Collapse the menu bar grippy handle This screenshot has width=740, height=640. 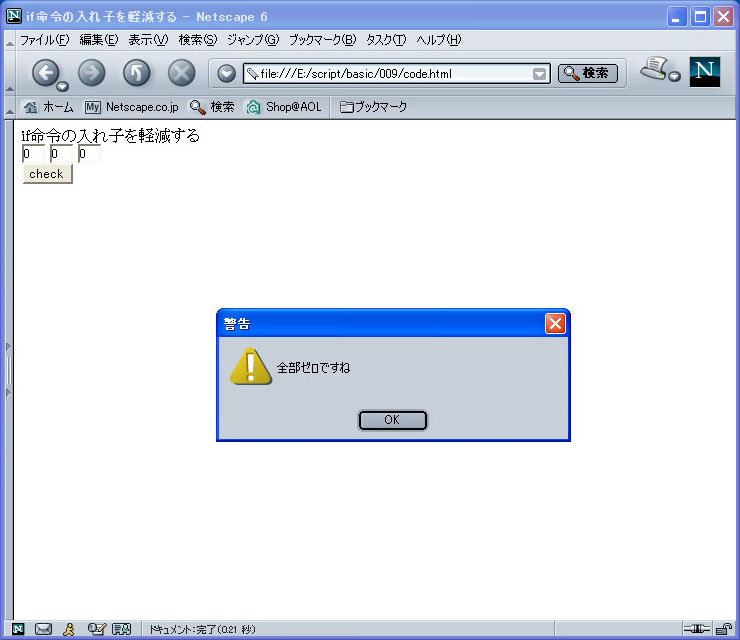pos(9,42)
